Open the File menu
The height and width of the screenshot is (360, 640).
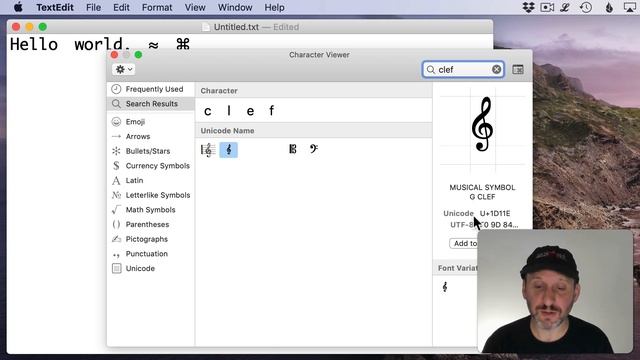pos(93,7)
